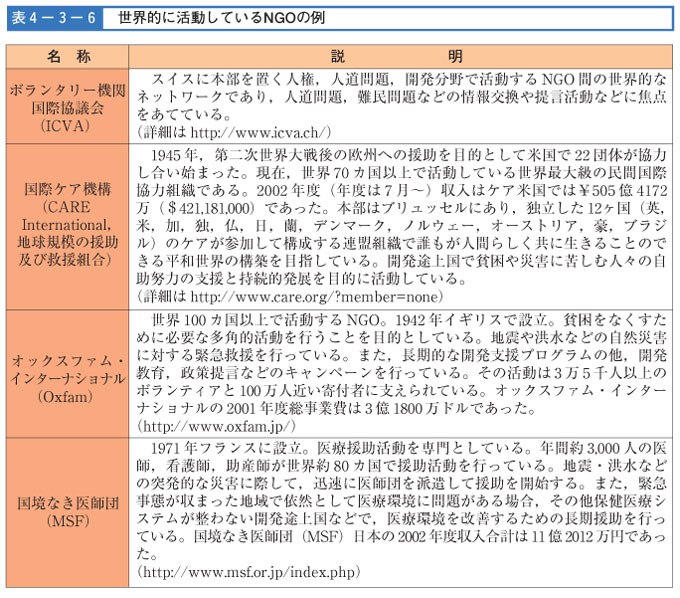
Task: Click the URL http://www.care.org/?member=none
Action: 314,297
